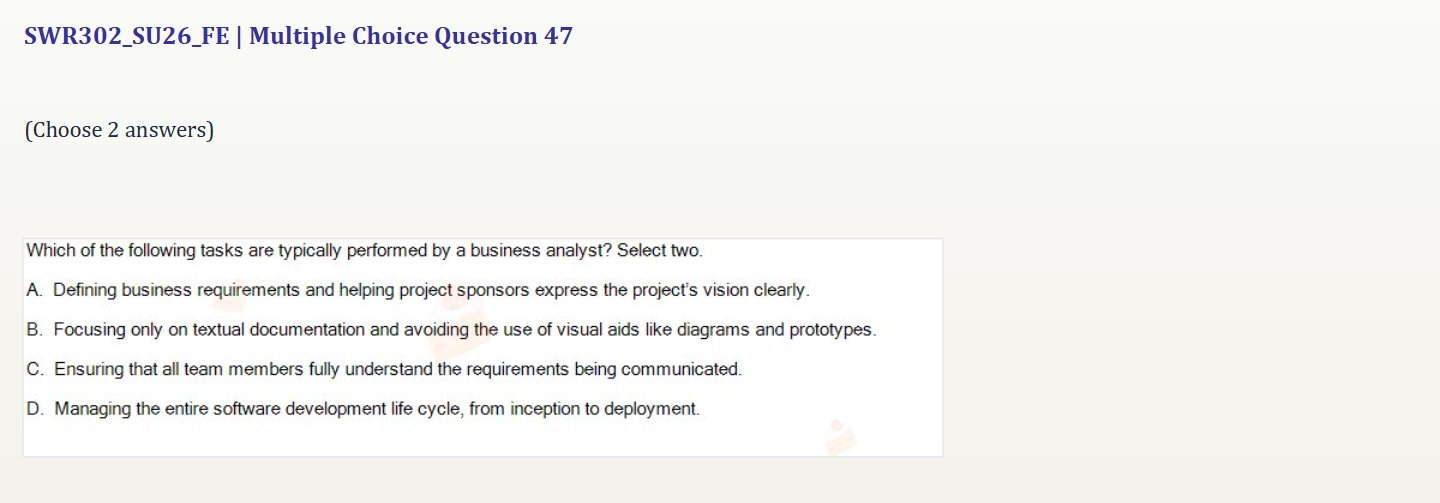The width and height of the screenshot is (1440, 503).
Task: Click the letter 'D.' answer label
Action: point(35,408)
